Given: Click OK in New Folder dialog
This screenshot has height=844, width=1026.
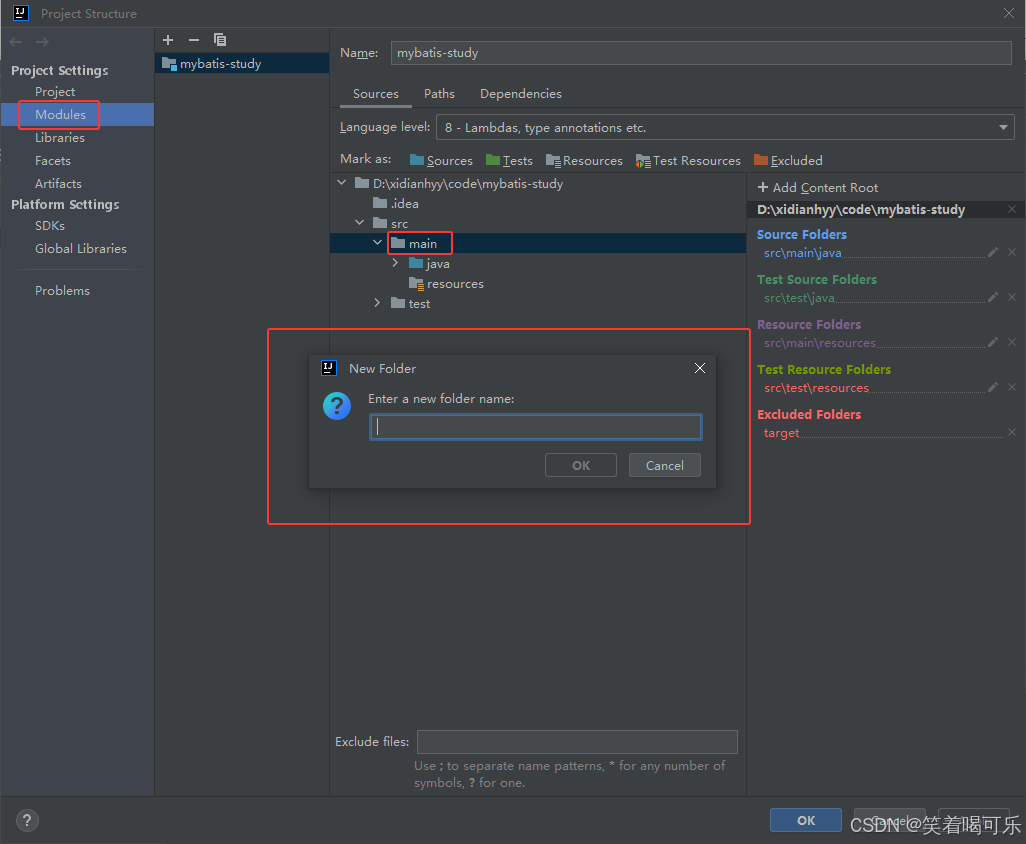Looking at the screenshot, I should point(580,465).
